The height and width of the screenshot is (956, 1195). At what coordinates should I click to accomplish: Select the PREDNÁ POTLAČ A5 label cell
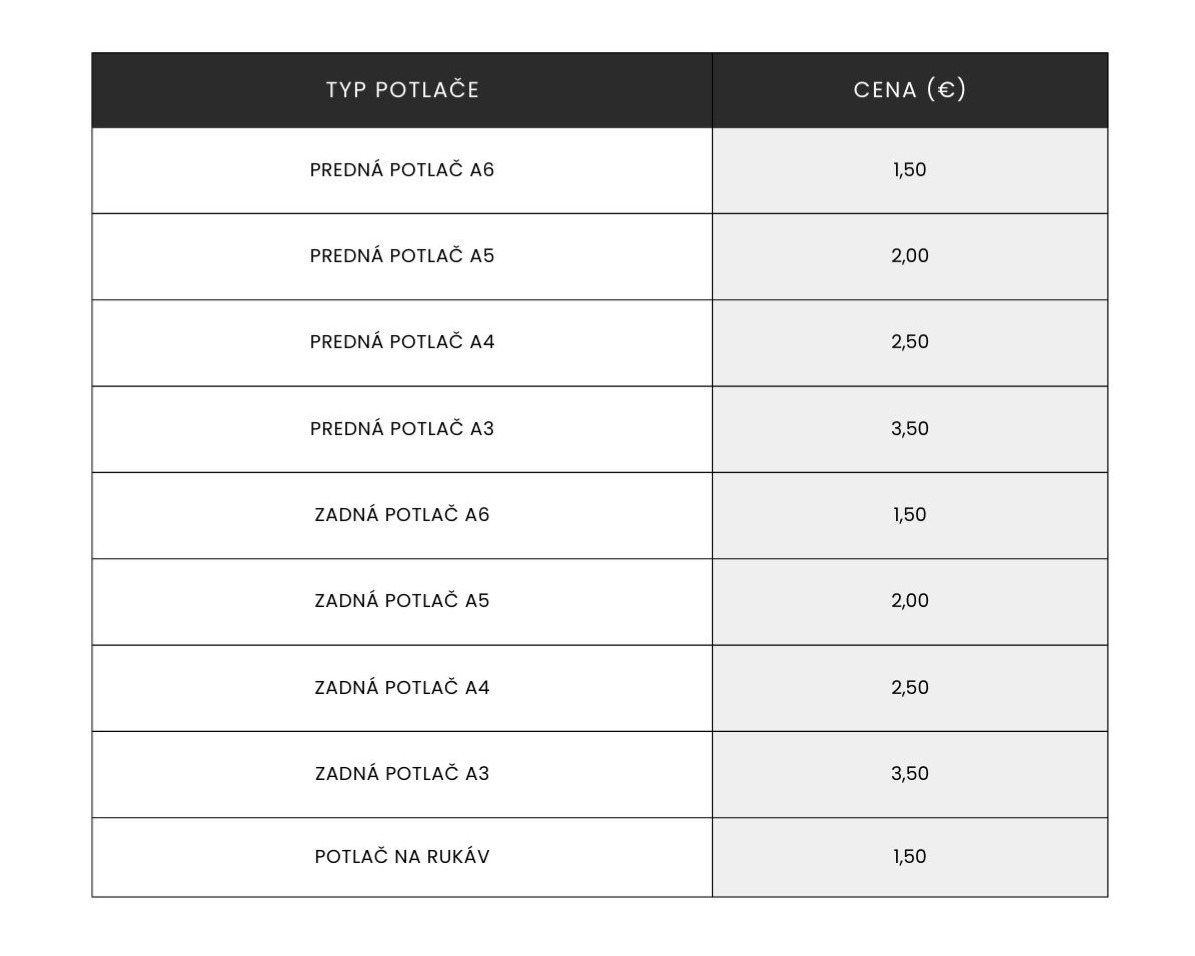click(x=402, y=256)
